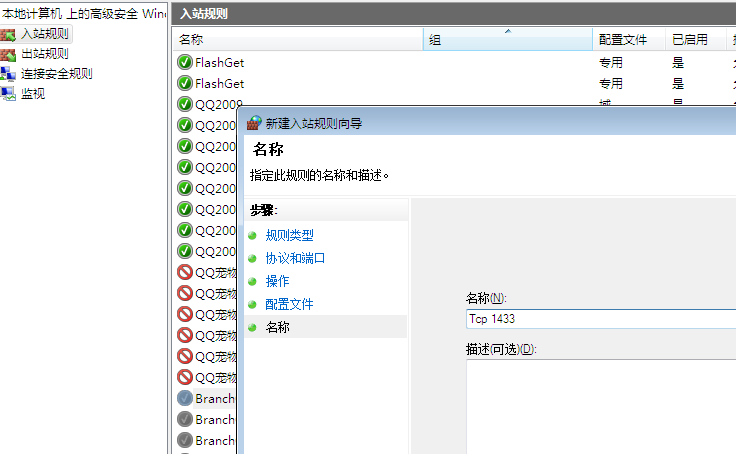Click the 名称(N) field containing Tcp 1433
The height and width of the screenshot is (454, 736).
click(601, 319)
